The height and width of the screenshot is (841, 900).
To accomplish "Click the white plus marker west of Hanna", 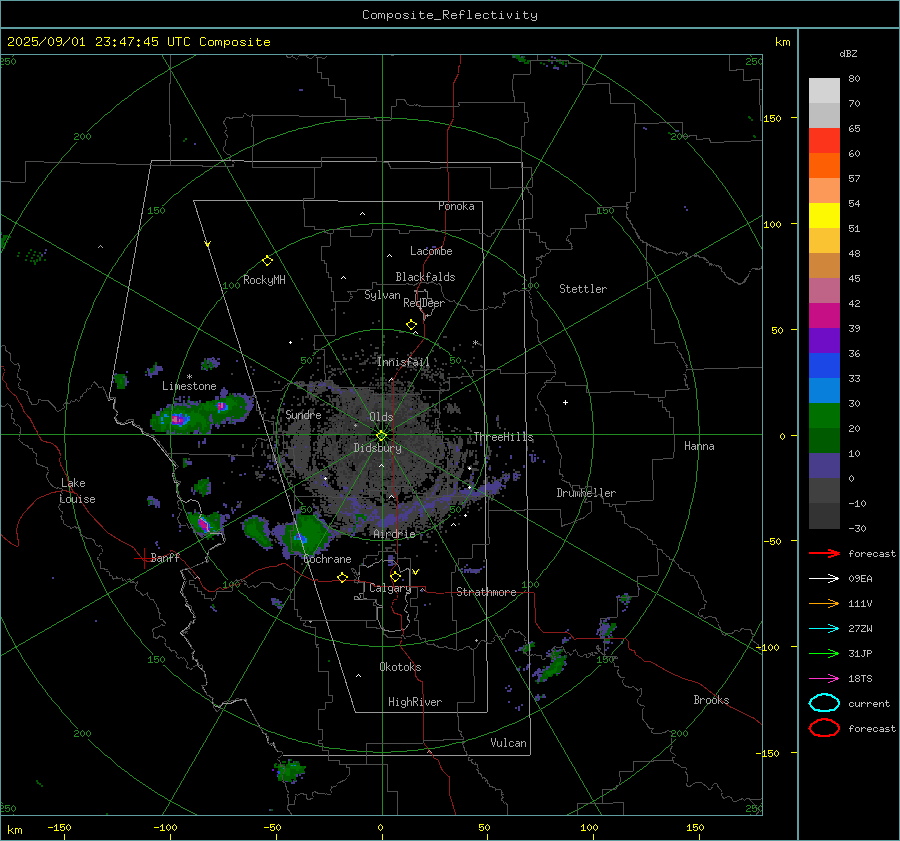I will click(565, 402).
